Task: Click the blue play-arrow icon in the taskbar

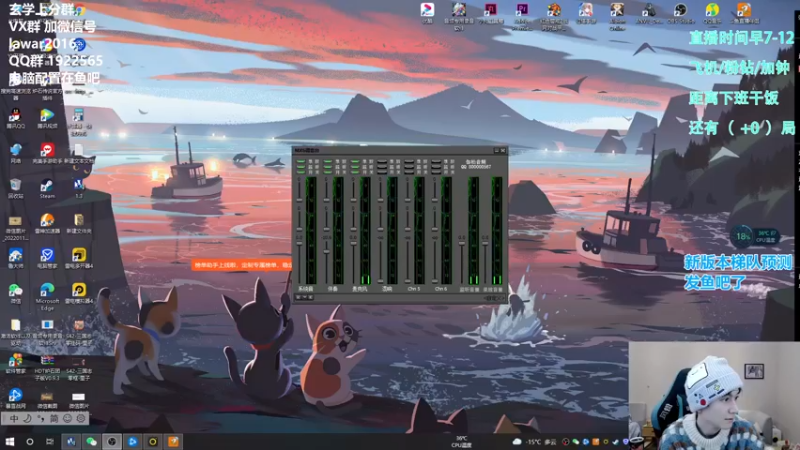Action: tap(132, 441)
